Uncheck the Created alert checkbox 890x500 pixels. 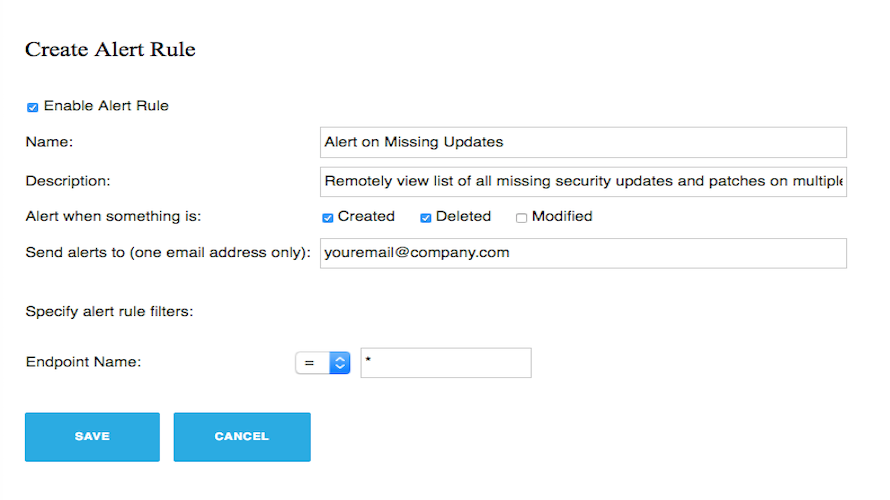coord(327,217)
